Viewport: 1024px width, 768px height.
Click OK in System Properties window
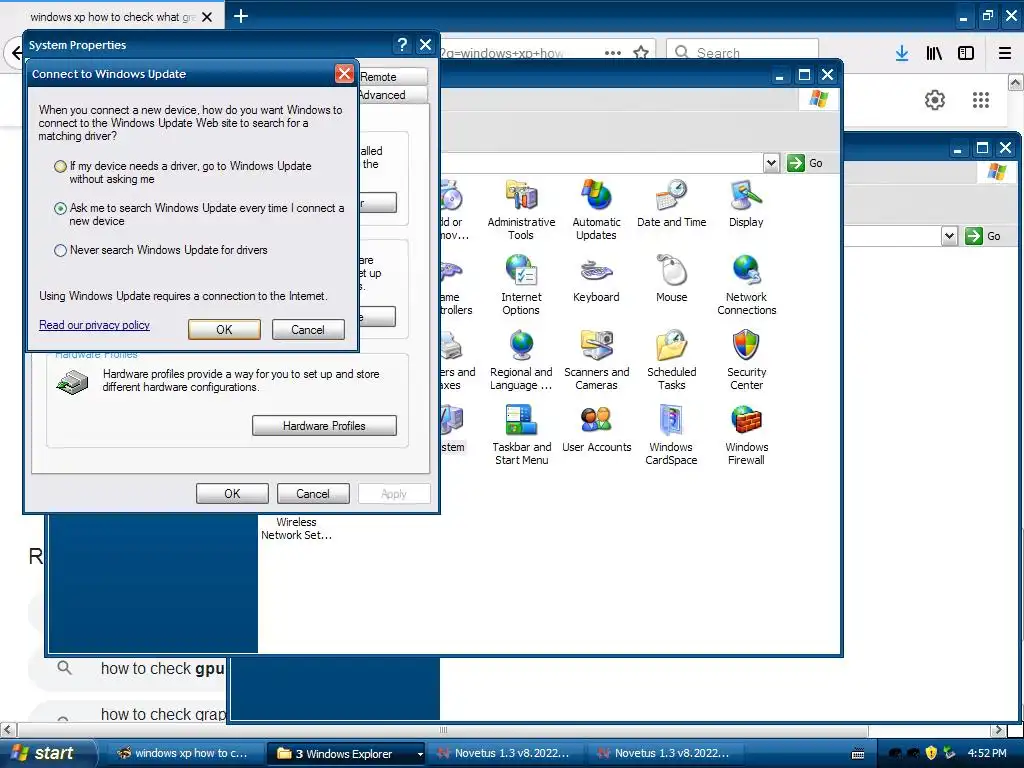tap(232, 494)
